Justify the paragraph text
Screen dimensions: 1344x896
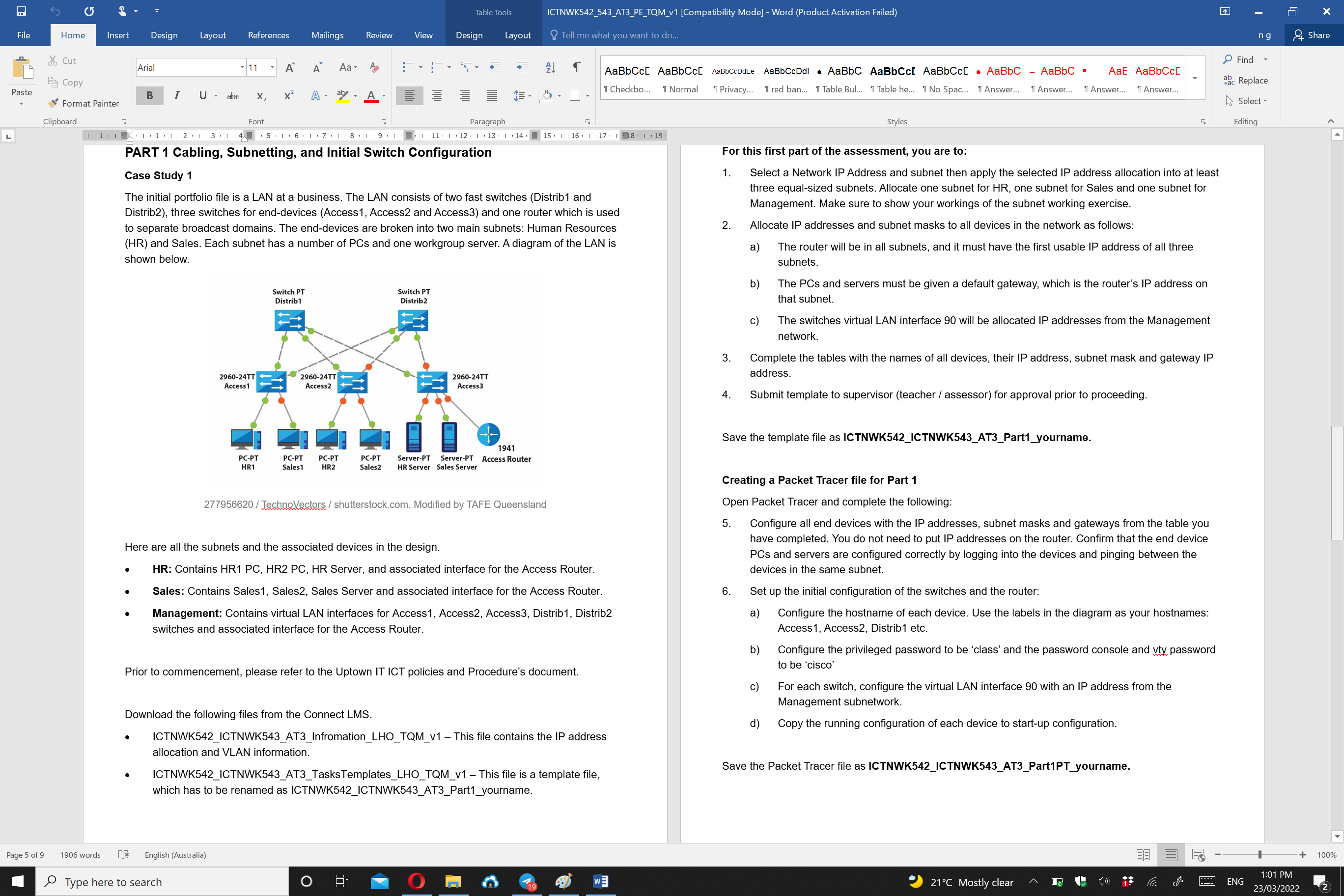pyautogui.click(x=492, y=96)
